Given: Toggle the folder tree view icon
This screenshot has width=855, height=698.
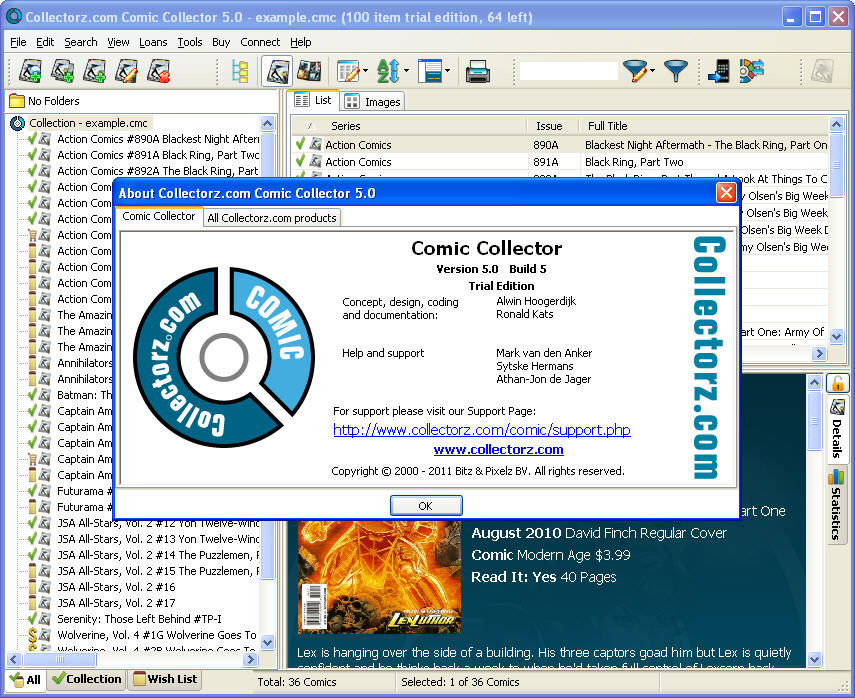Looking at the screenshot, I should coord(240,72).
